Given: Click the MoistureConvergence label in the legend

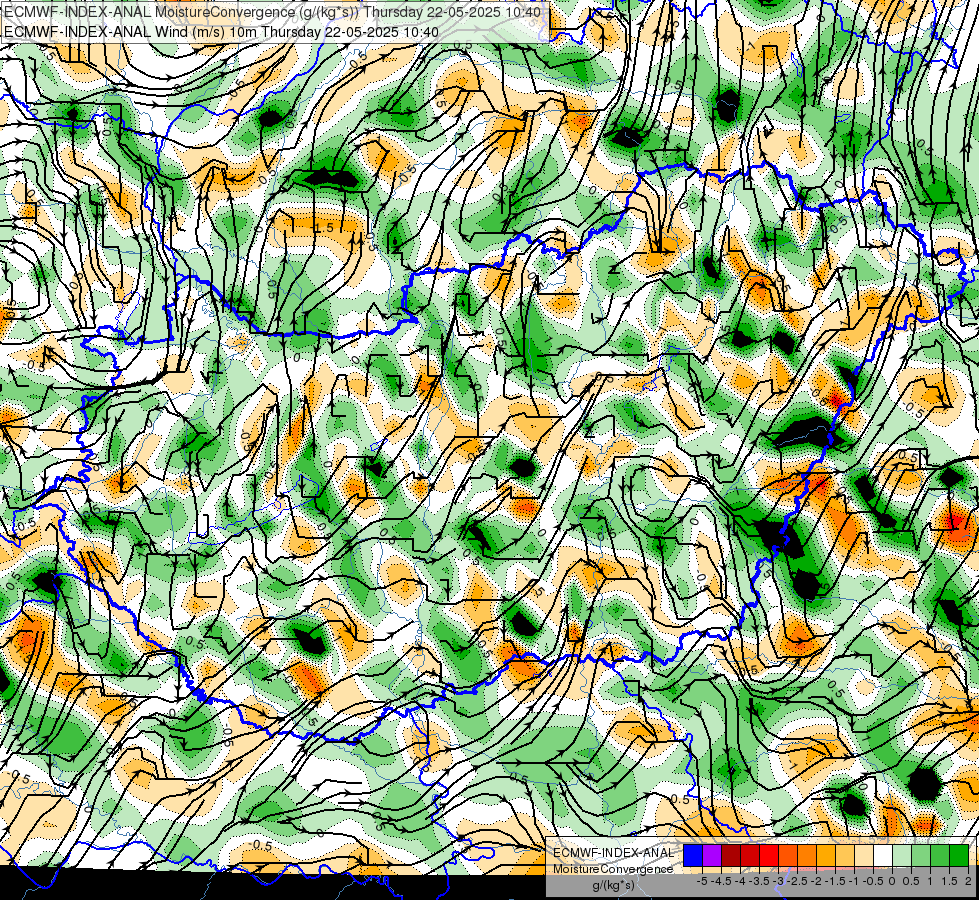Looking at the screenshot, I should [x=613, y=869].
